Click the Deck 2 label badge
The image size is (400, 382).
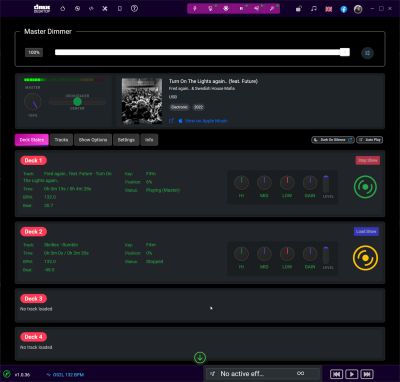[33, 232]
